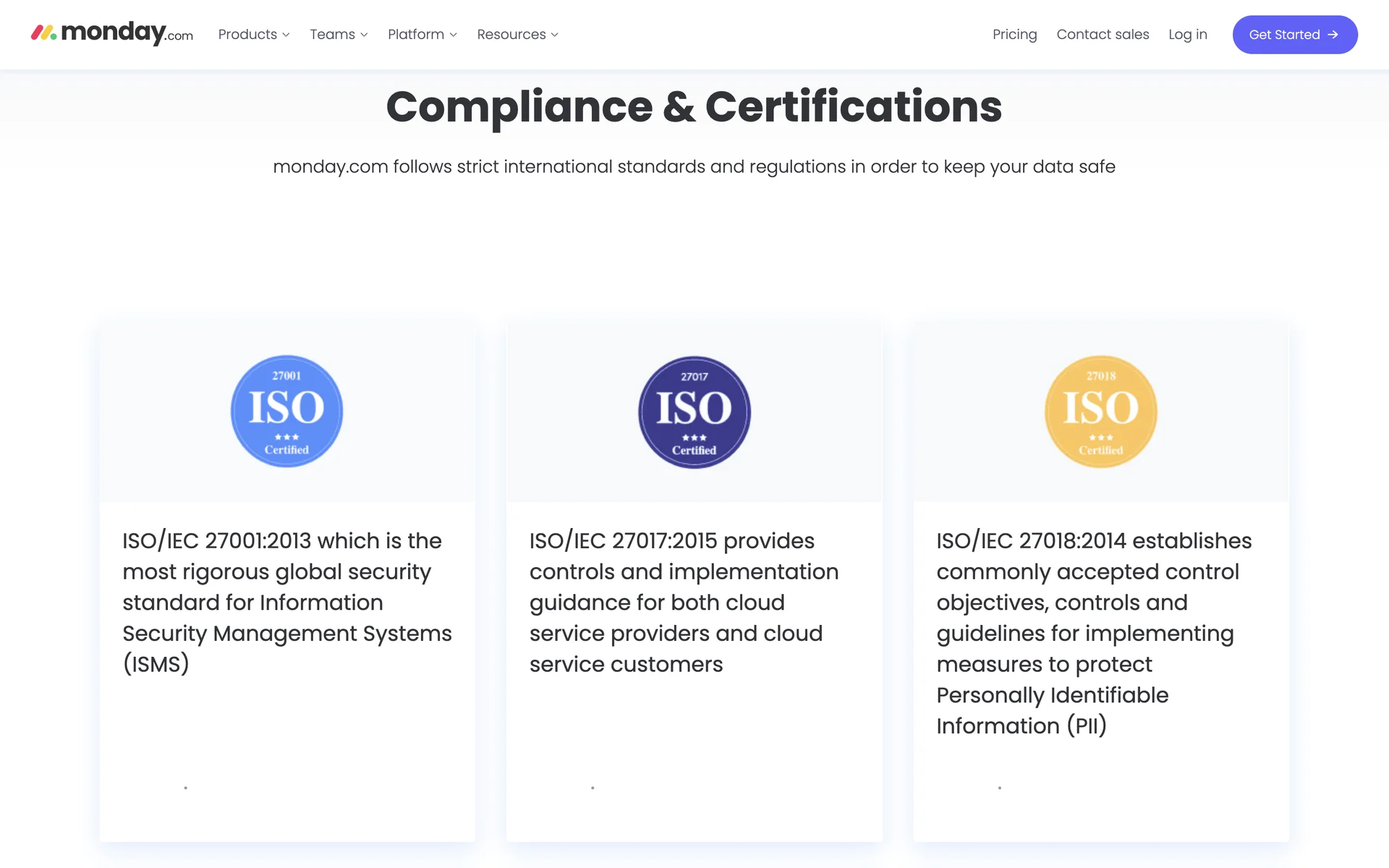Expand the Platform dropdown chevron
The image size is (1389, 868).
click(x=454, y=35)
